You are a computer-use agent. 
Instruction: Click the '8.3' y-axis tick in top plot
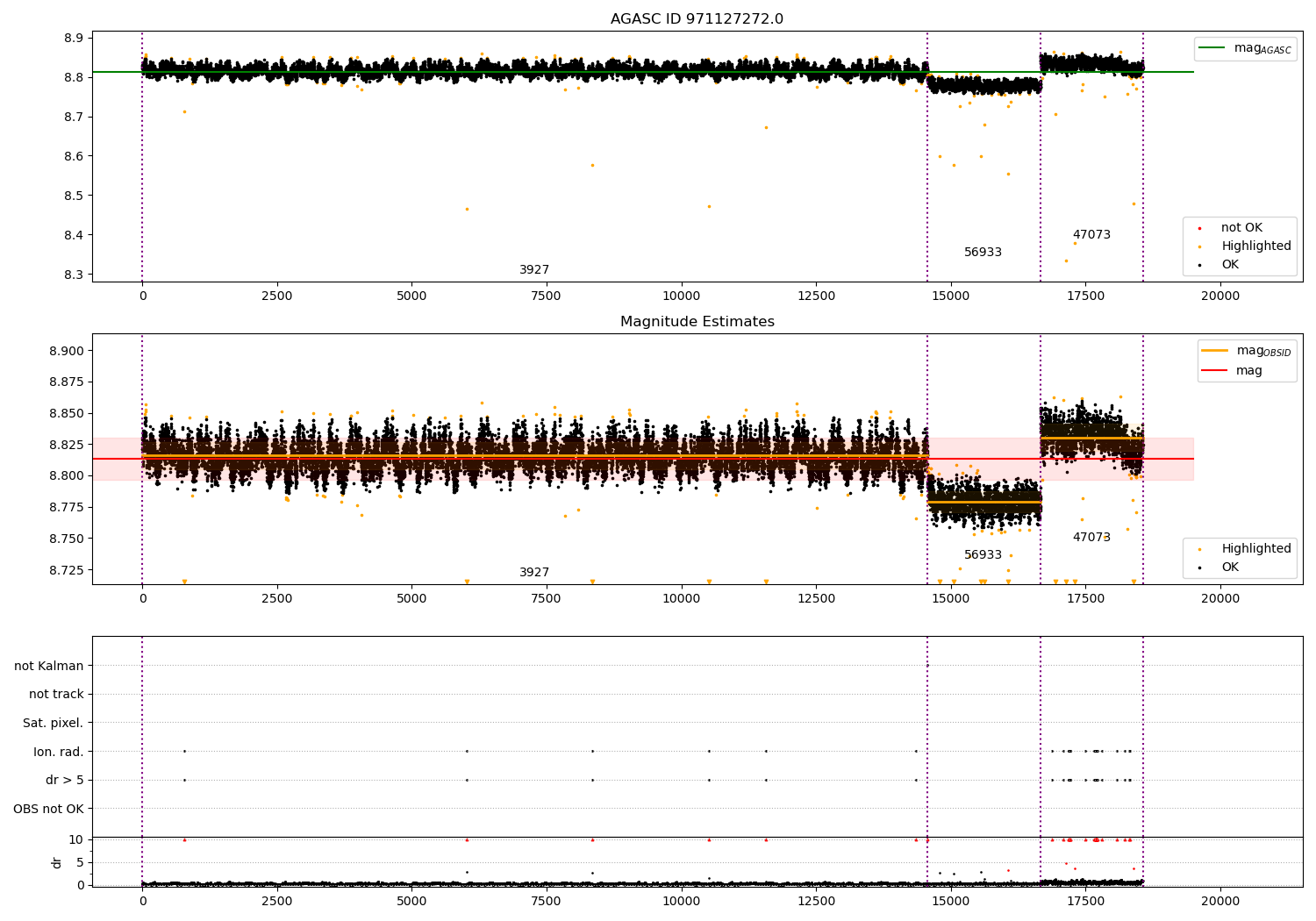pos(74,275)
